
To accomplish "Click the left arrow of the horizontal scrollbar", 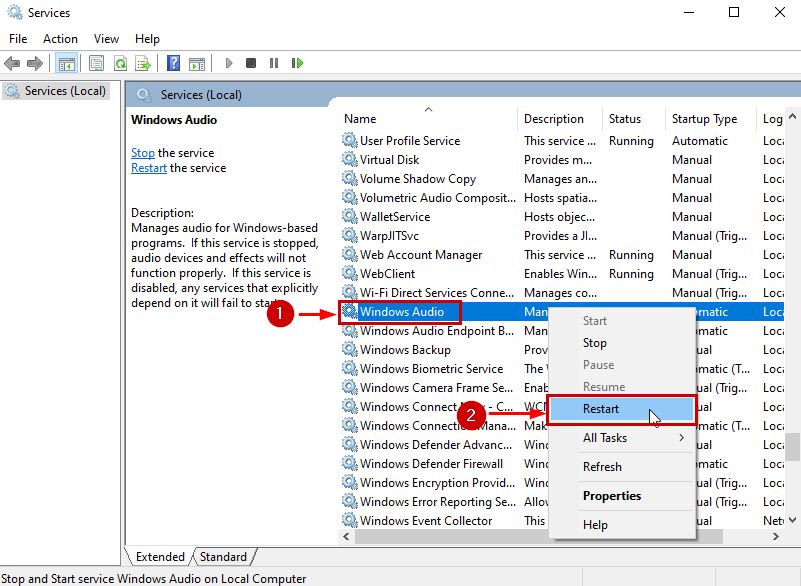I will coord(346,537).
